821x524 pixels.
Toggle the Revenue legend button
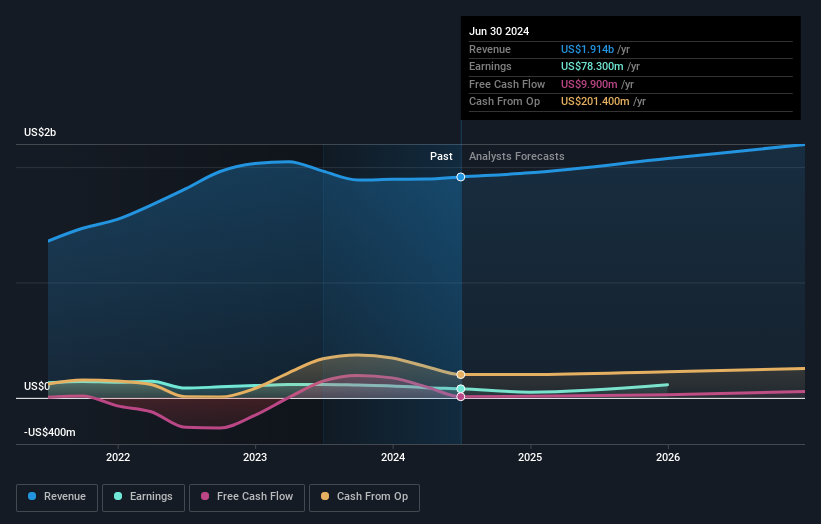point(57,497)
